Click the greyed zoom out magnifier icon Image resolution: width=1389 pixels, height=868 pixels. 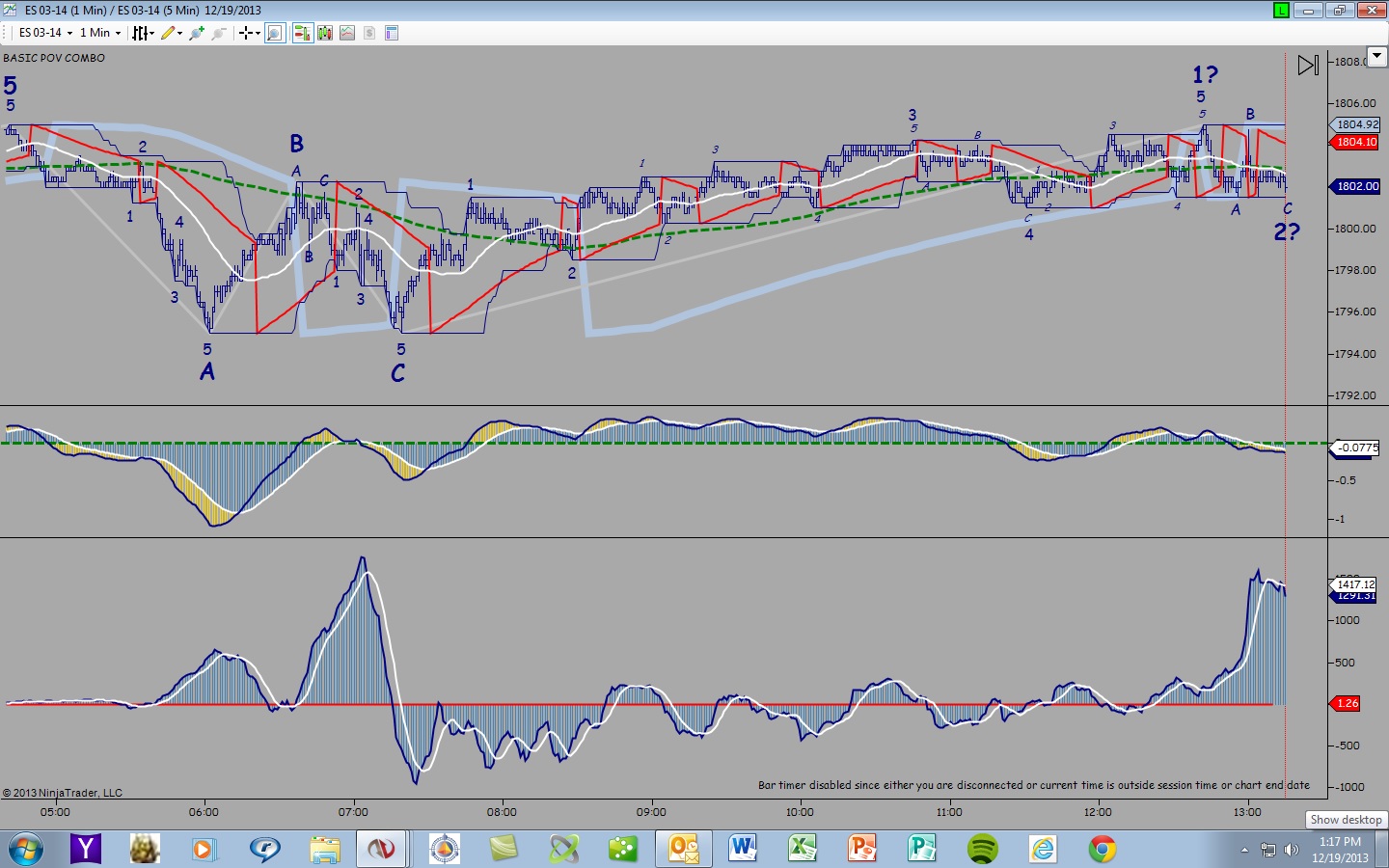219,33
